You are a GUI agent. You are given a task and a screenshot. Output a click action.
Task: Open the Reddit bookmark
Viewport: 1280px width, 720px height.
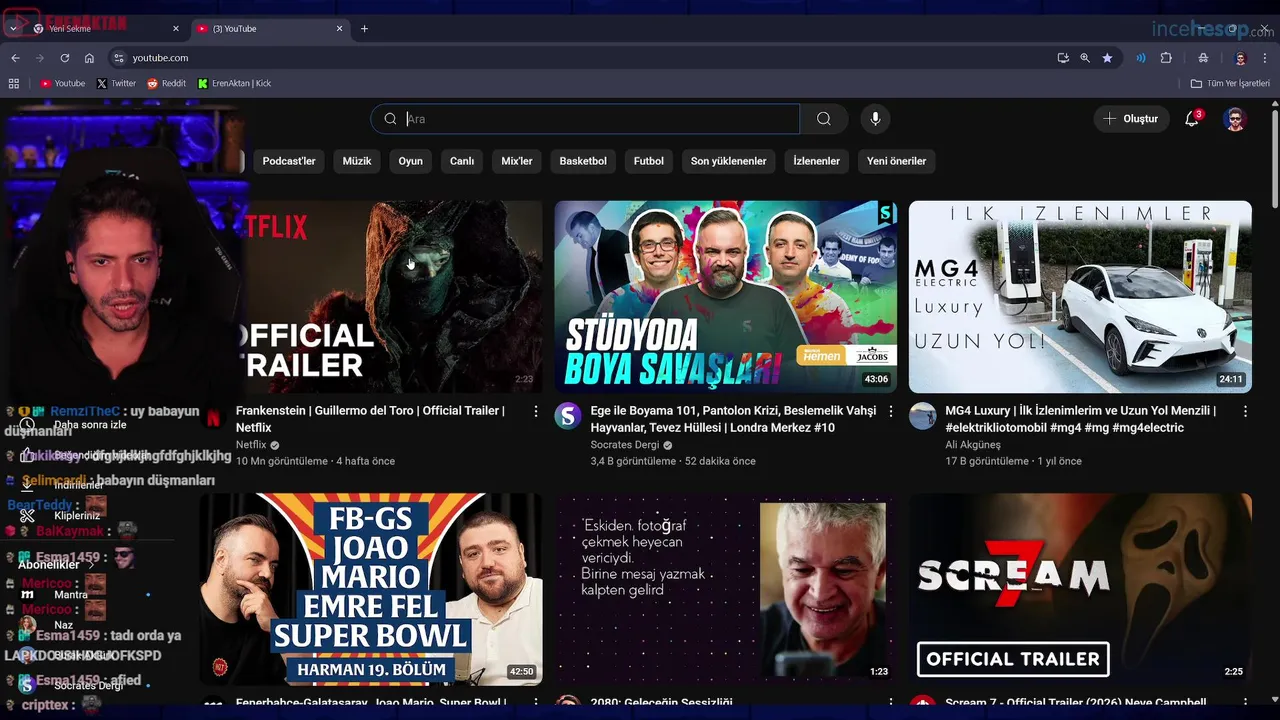(167, 83)
